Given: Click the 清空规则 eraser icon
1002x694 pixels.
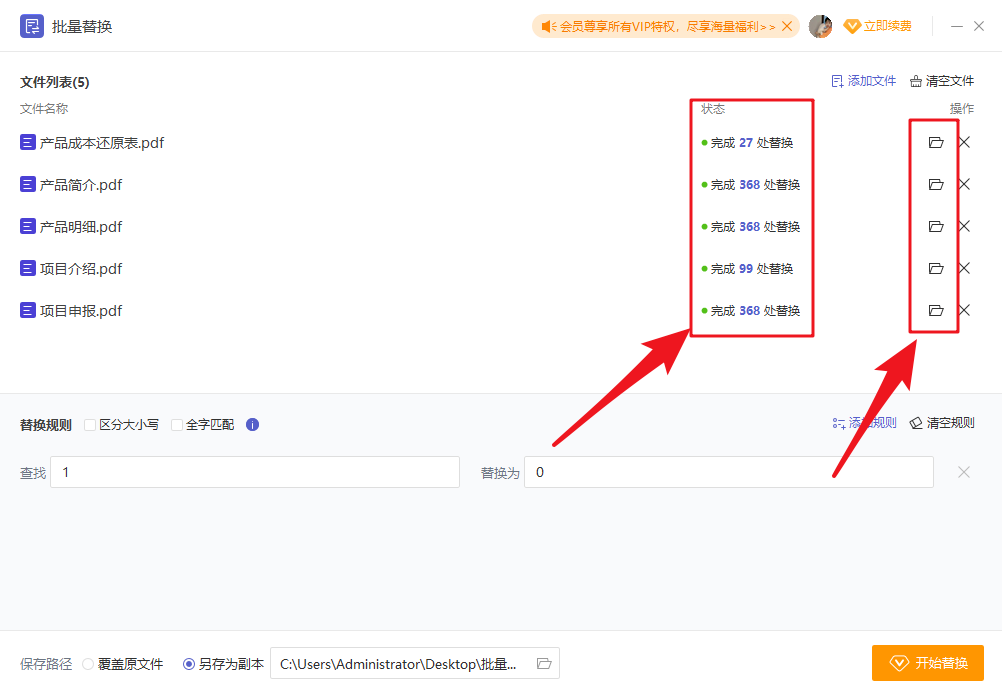Looking at the screenshot, I should point(915,422).
